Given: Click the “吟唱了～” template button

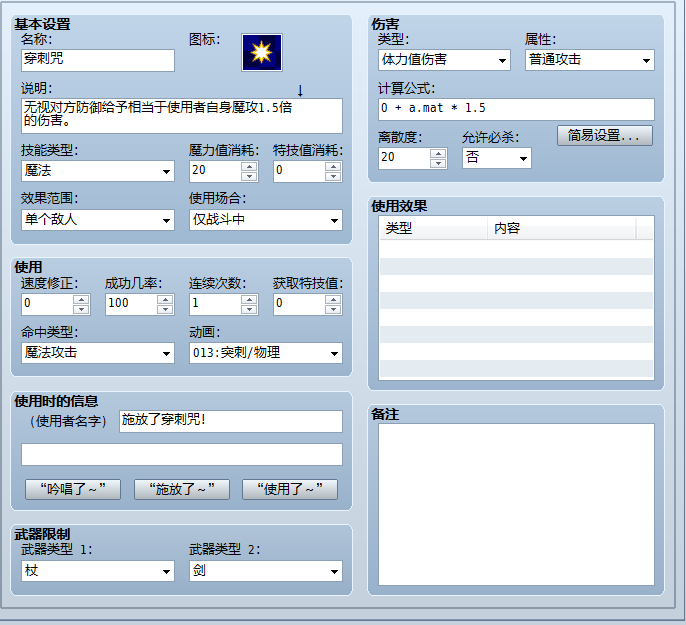Looking at the screenshot, I should tap(73, 489).
